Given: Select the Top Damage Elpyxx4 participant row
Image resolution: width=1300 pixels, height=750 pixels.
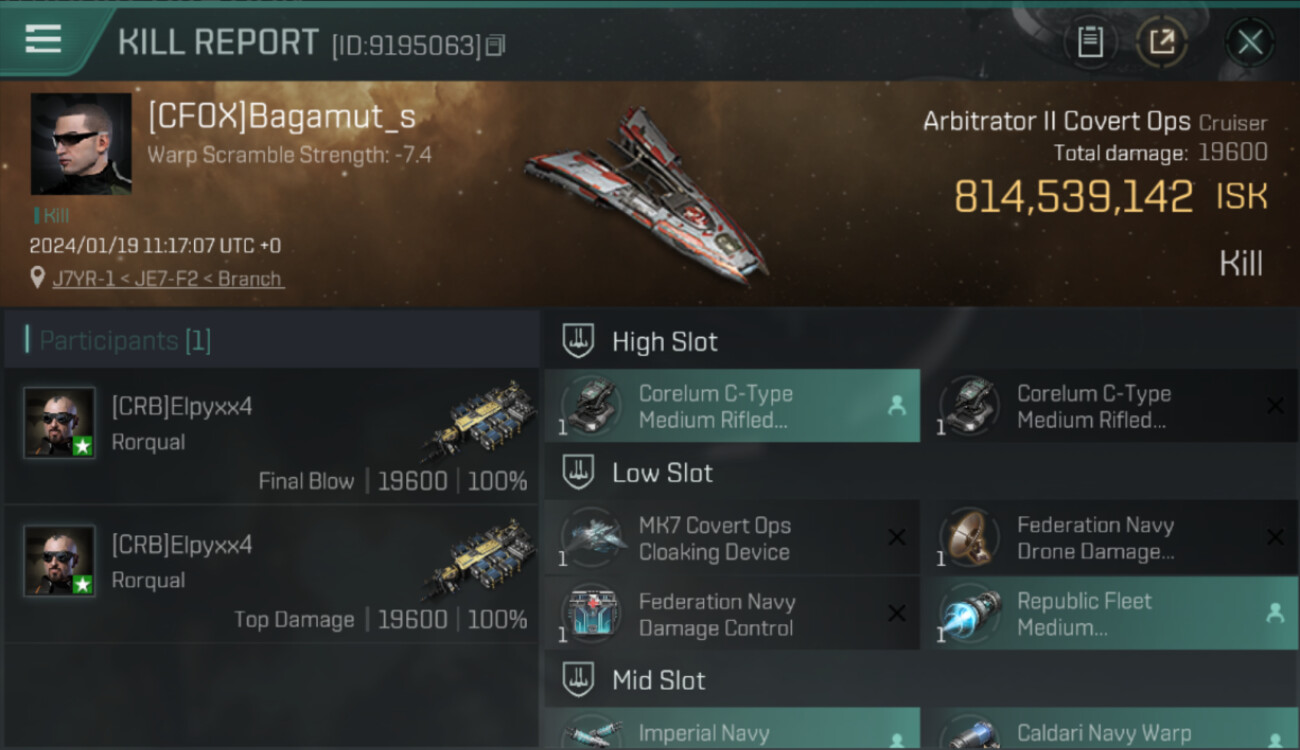Looking at the screenshot, I should [x=271, y=574].
